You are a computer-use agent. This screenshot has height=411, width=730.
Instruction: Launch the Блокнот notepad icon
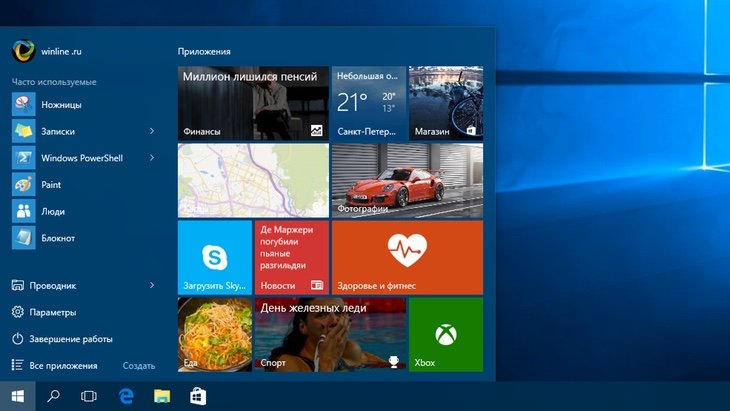point(23,238)
